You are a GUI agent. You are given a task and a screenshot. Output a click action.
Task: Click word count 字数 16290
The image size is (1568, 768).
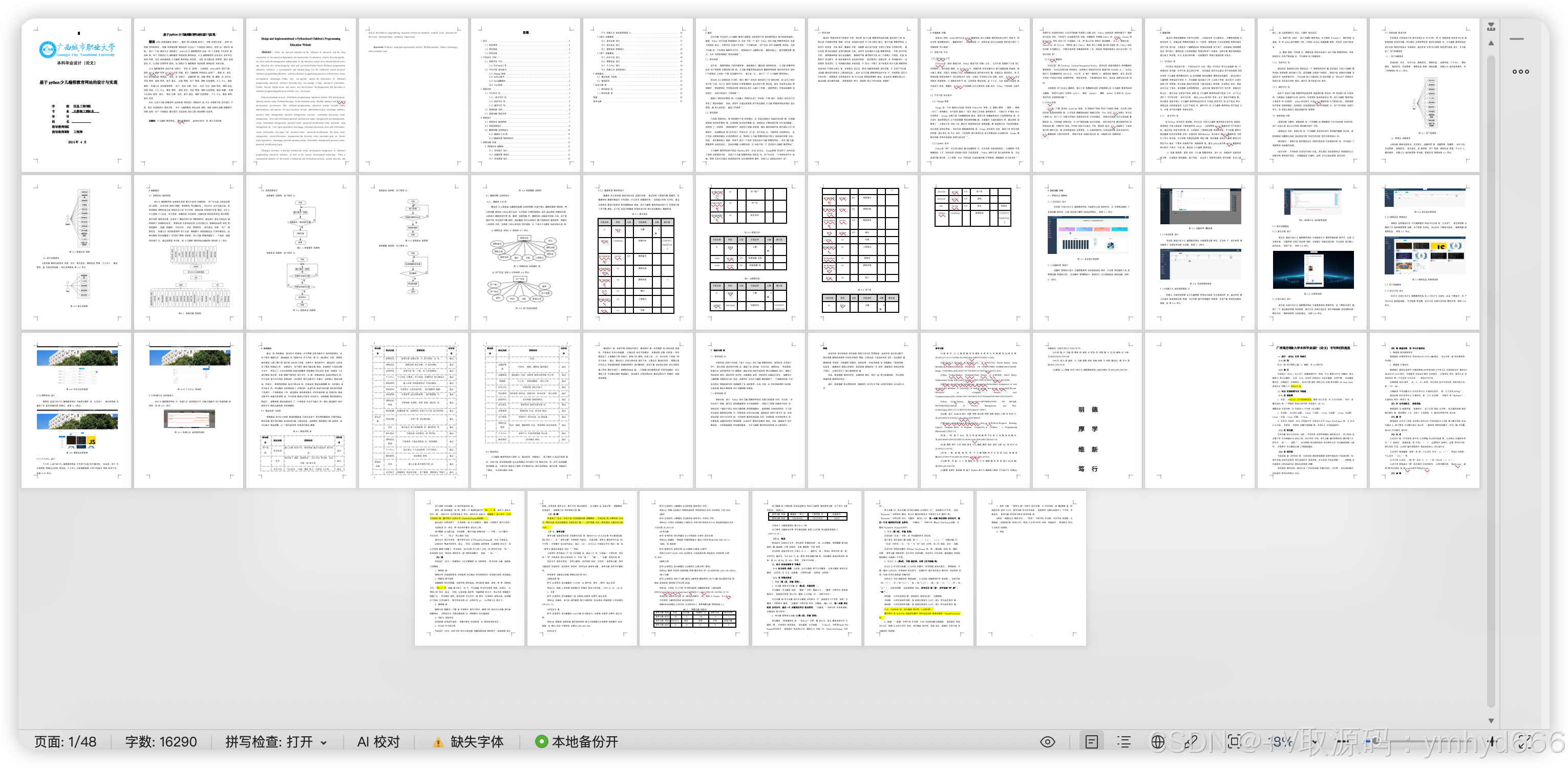(x=161, y=742)
